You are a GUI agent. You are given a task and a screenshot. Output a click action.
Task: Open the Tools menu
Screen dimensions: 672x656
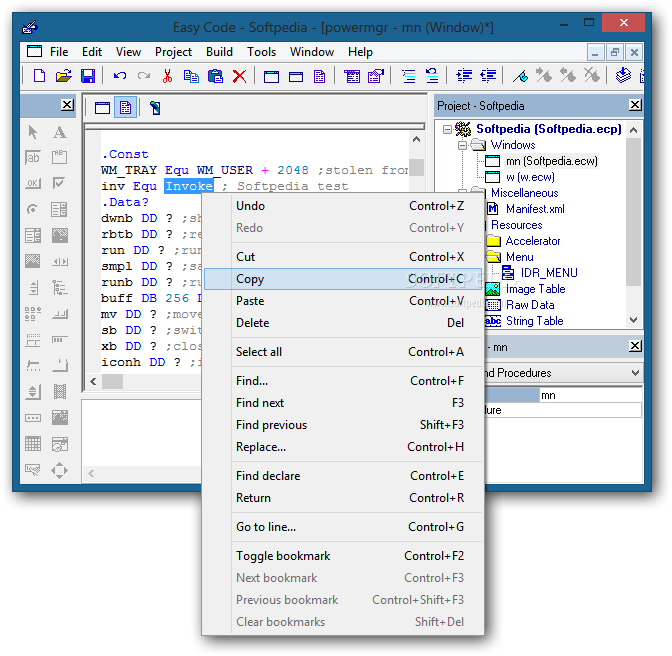[261, 52]
